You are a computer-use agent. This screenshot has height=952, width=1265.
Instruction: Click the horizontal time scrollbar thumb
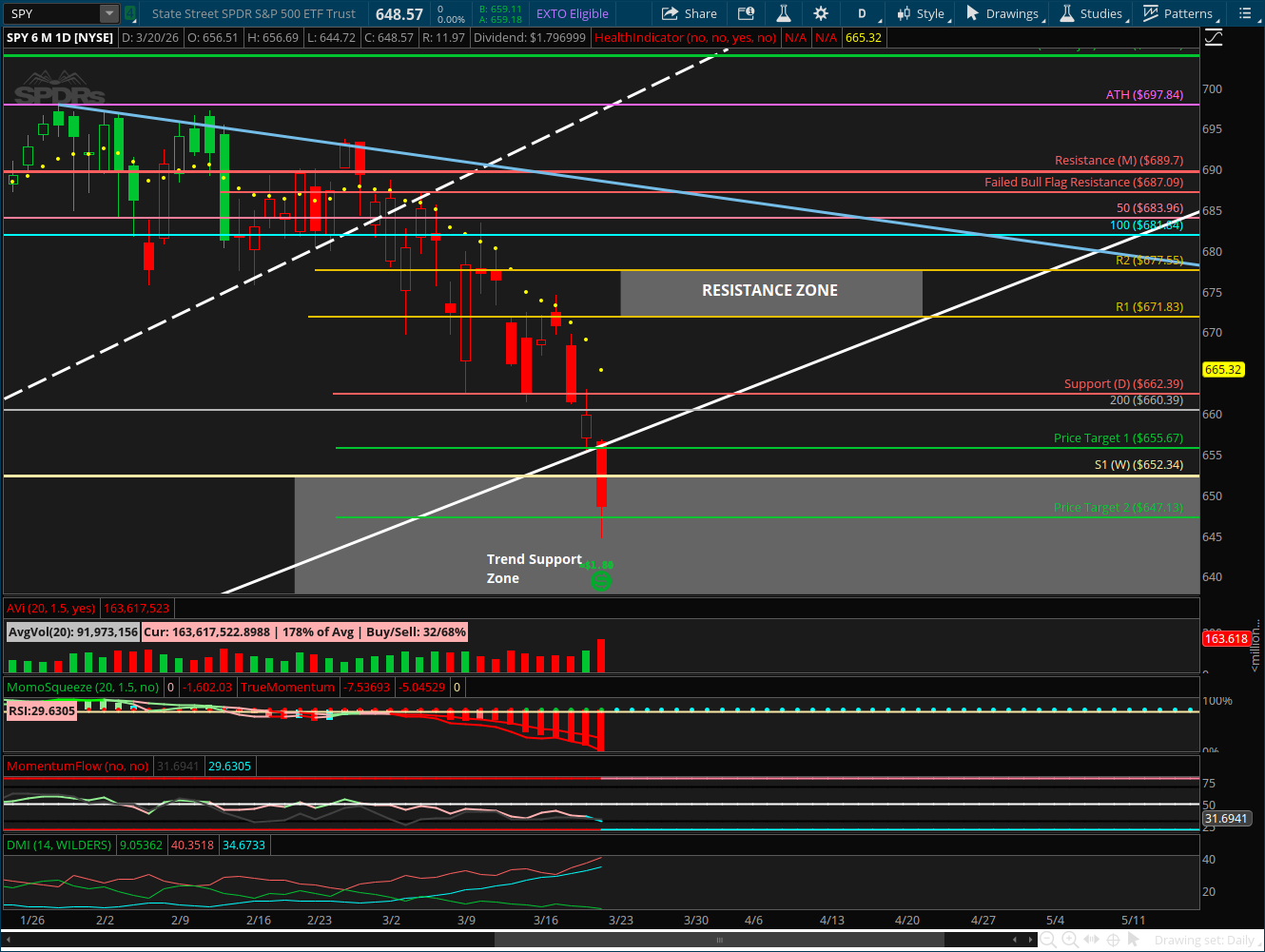(719, 940)
